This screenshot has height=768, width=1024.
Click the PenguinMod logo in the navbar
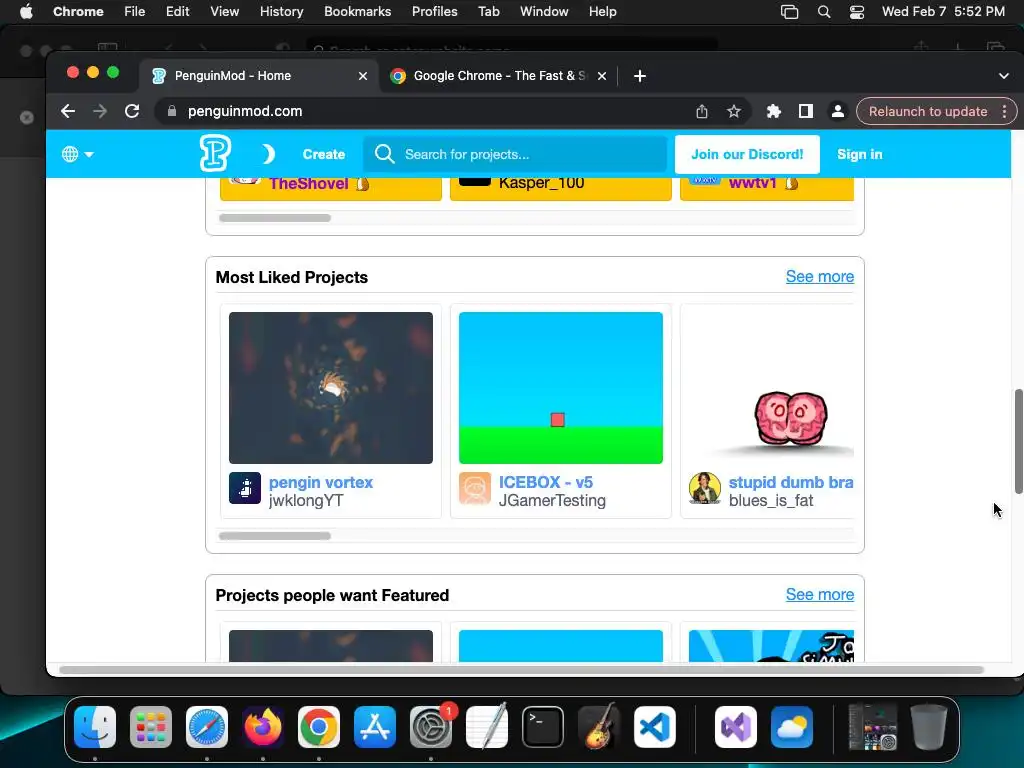[x=215, y=153]
